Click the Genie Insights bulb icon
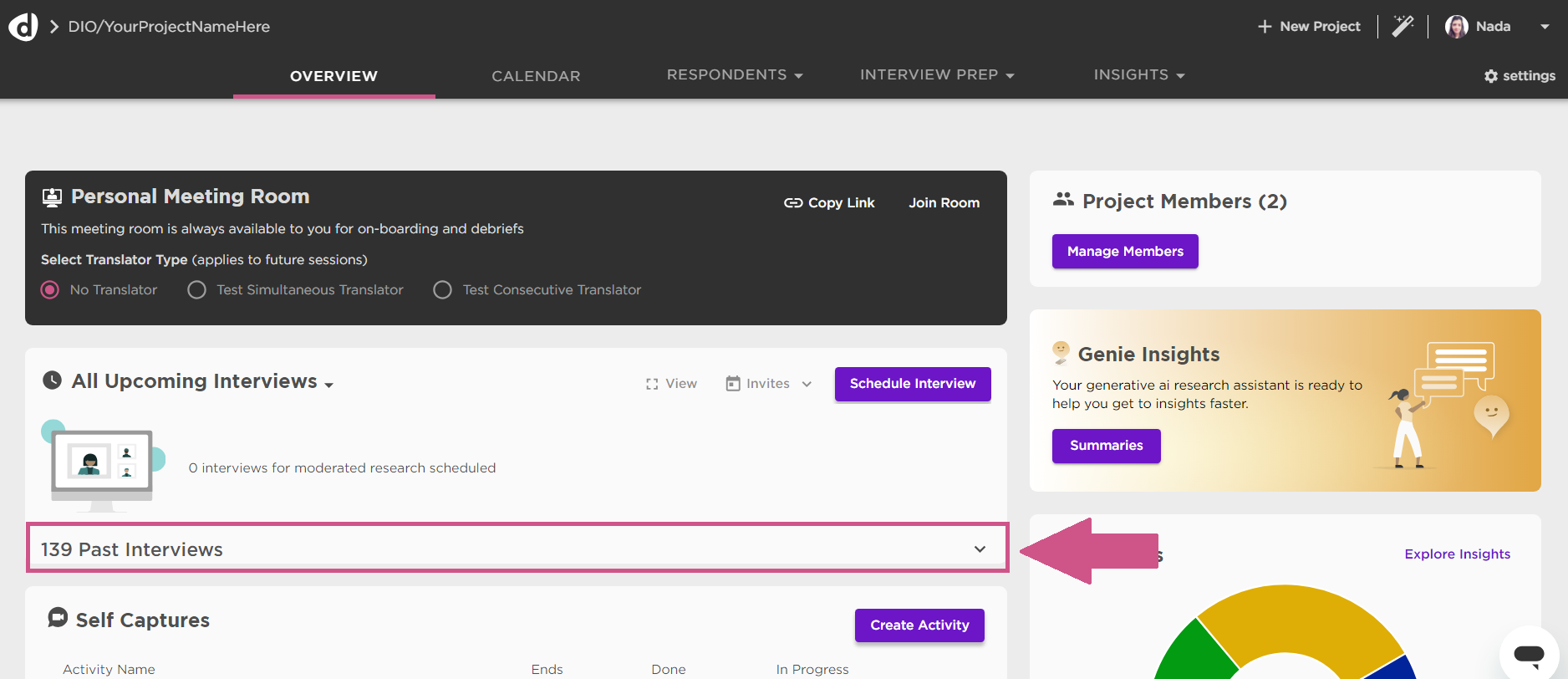1568x679 pixels. coord(1061,353)
